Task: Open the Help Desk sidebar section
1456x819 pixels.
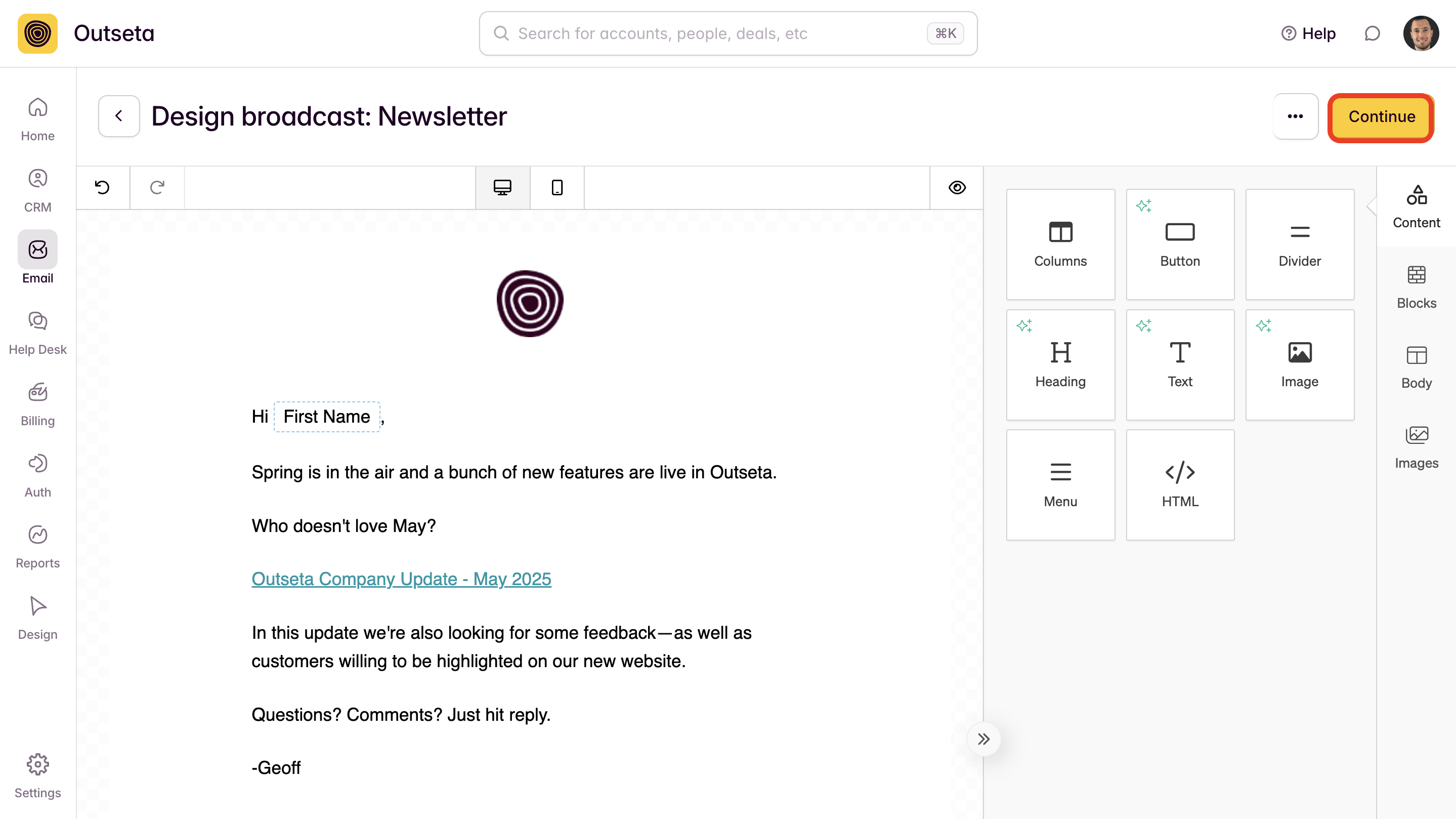Action: point(37,333)
